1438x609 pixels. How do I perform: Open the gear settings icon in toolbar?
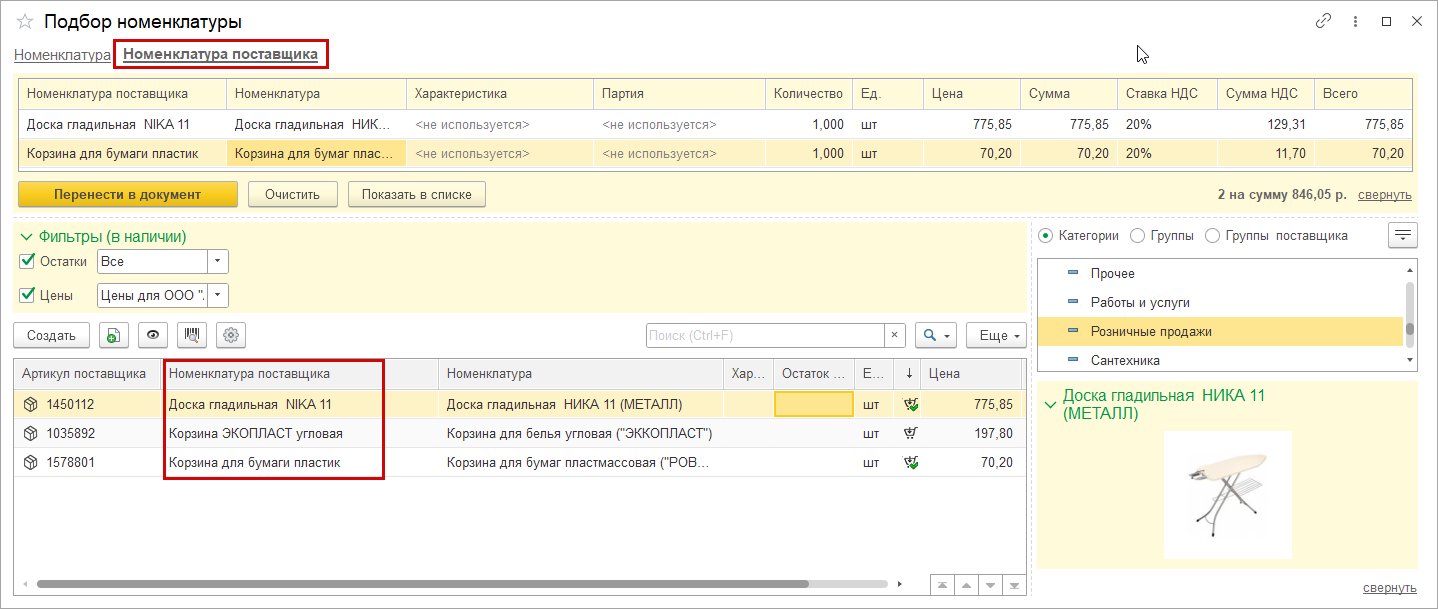click(231, 336)
